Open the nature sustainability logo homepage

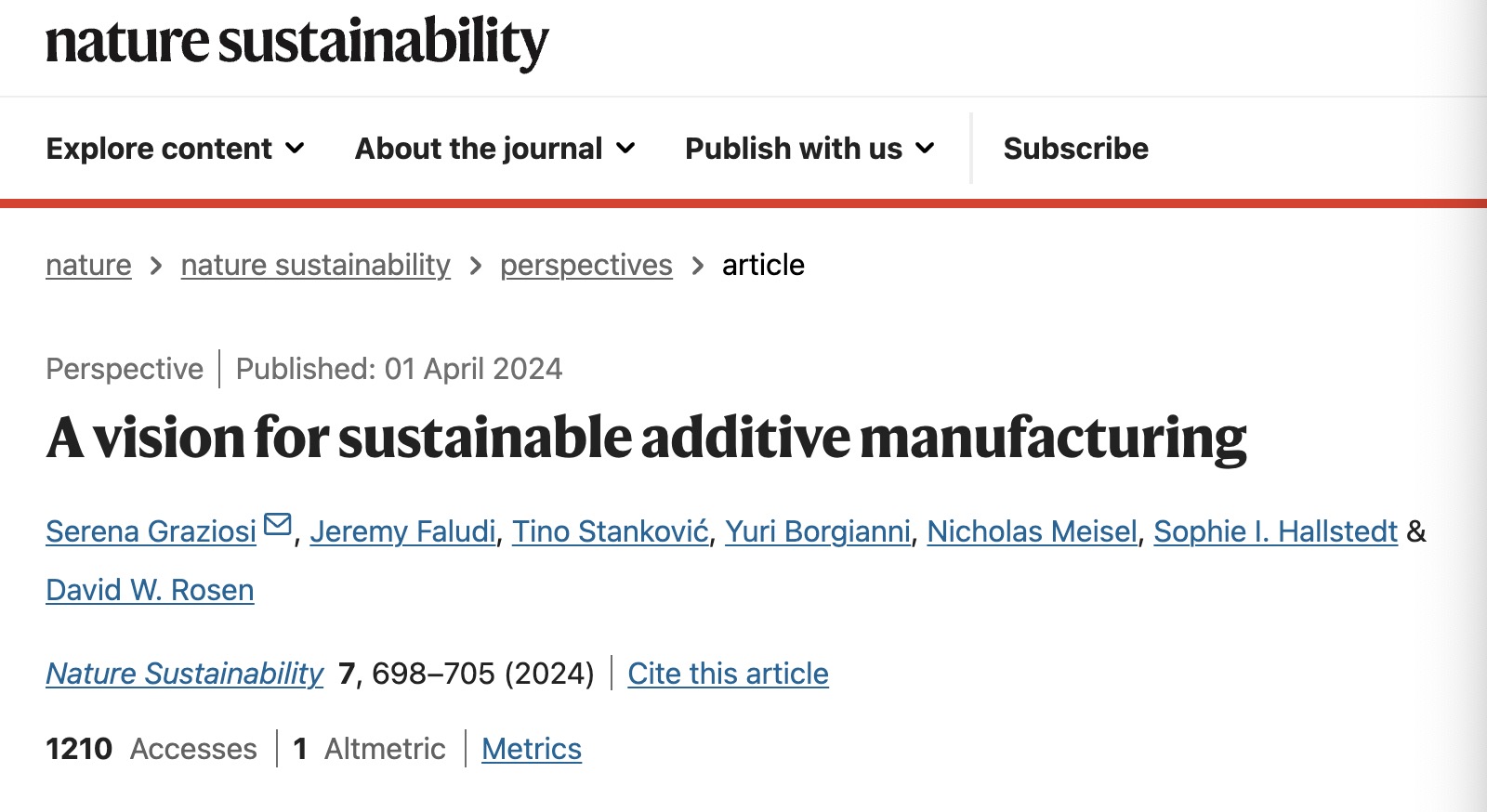[x=297, y=42]
